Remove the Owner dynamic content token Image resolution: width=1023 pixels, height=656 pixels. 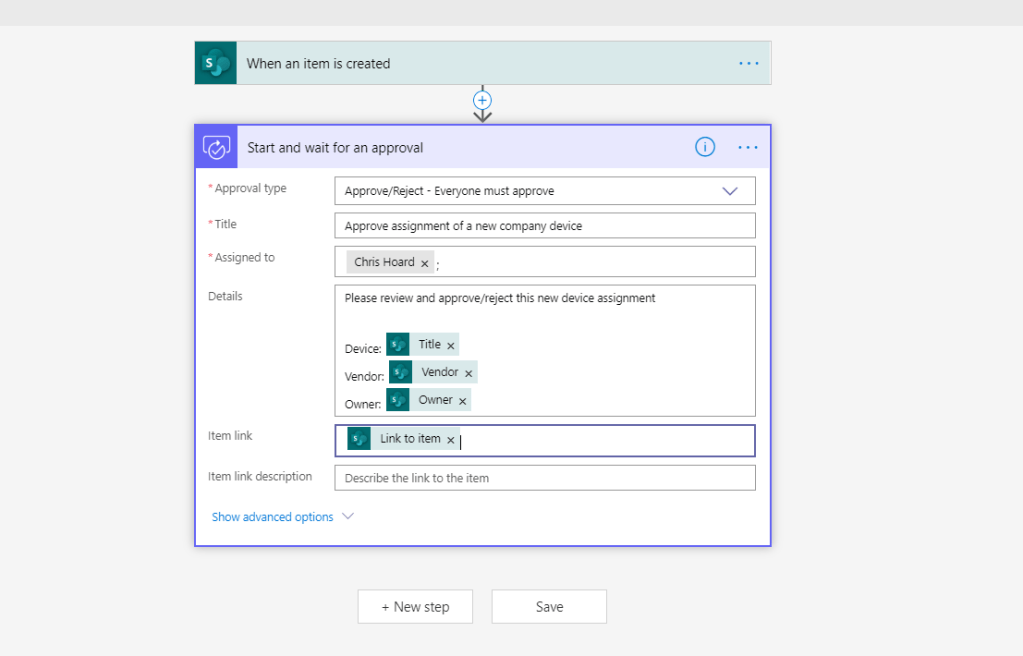coord(462,400)
